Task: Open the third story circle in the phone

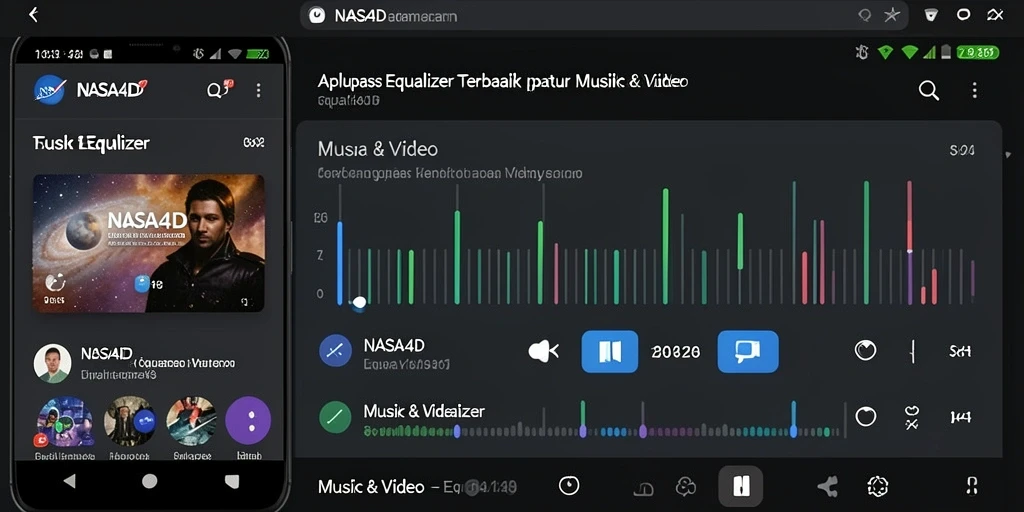Action: (191, 421)
